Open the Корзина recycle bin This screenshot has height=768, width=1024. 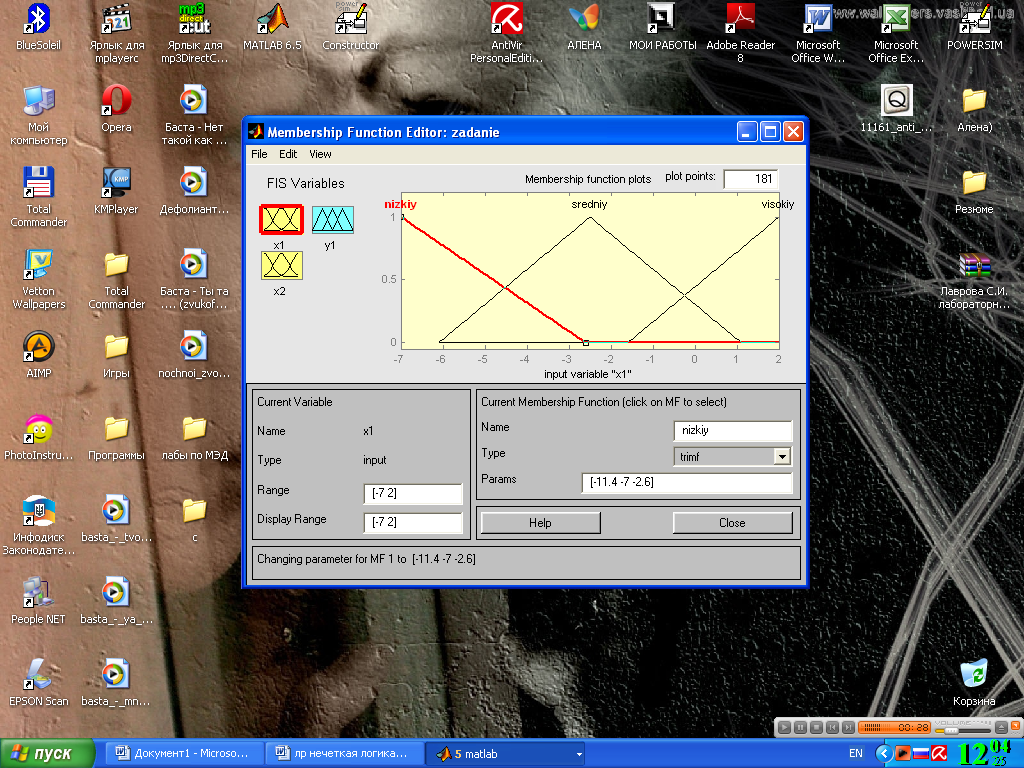[x=974, y=682]
